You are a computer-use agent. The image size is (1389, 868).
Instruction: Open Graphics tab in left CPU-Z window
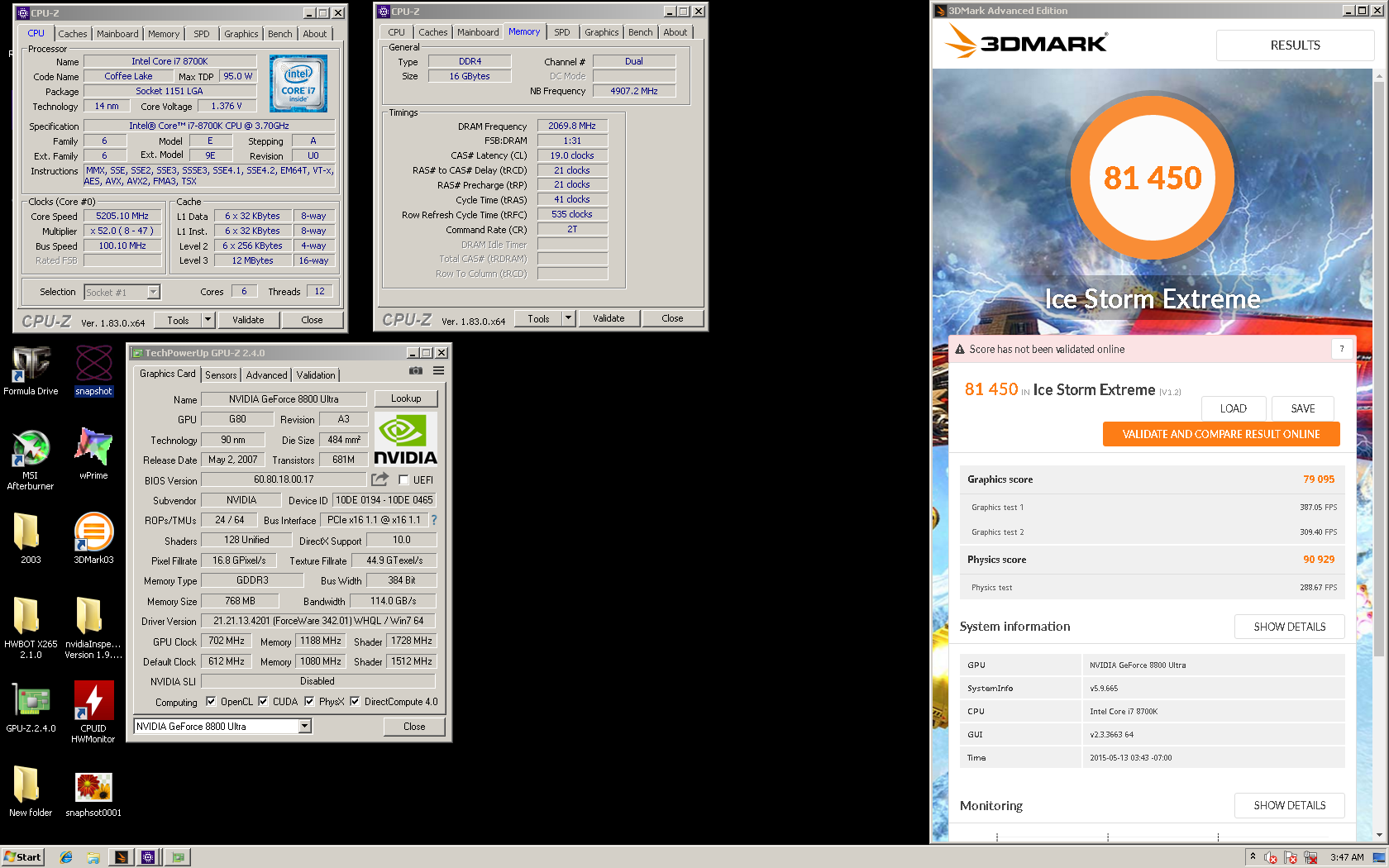(241, 34)
